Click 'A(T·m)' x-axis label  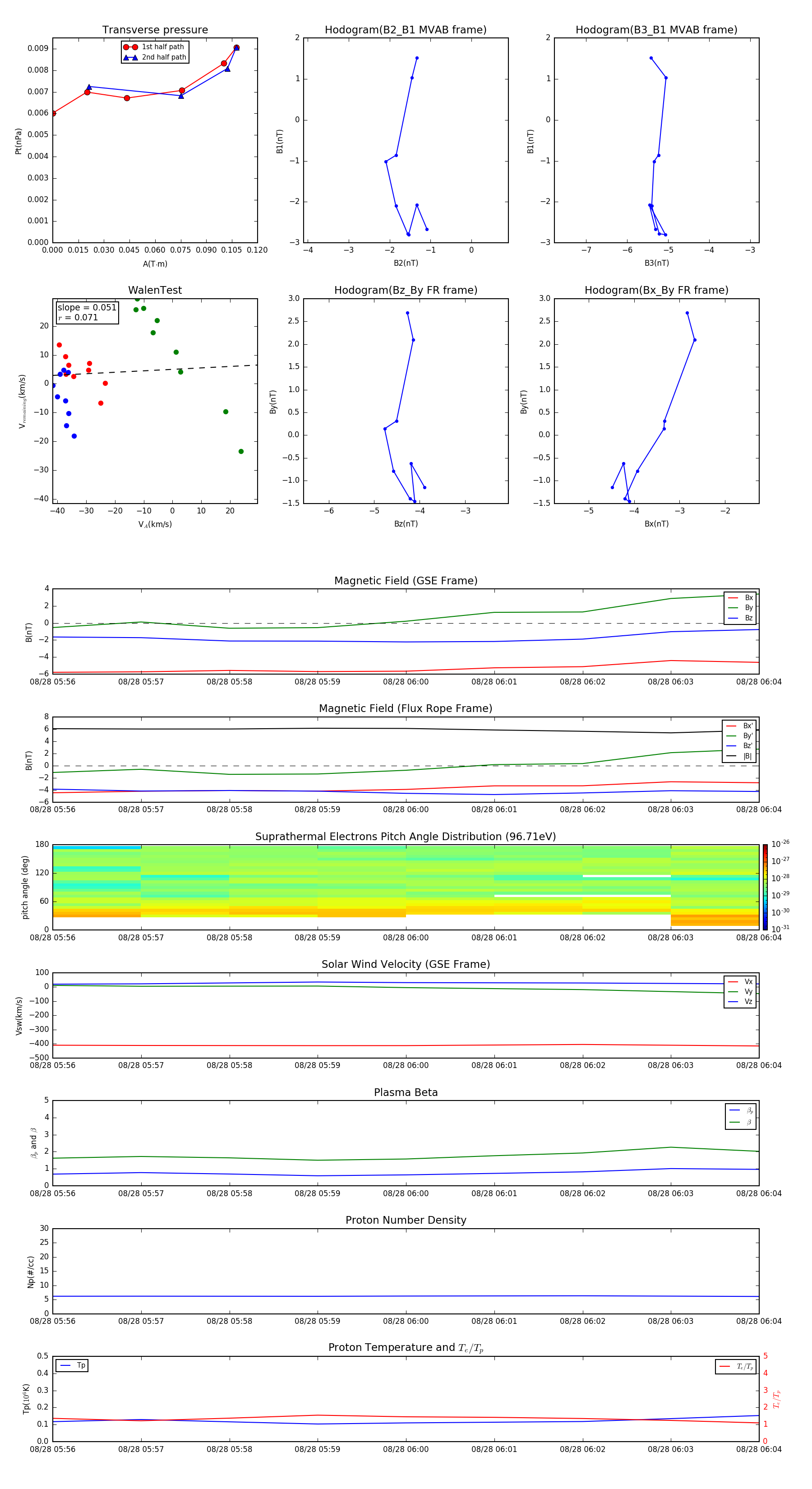pos(155,264)
